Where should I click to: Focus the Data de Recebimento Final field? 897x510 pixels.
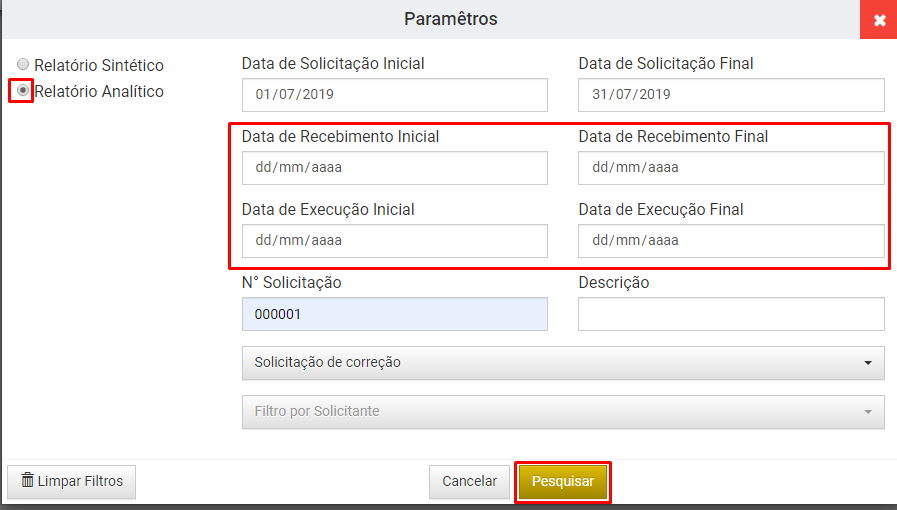click(731, 168)
